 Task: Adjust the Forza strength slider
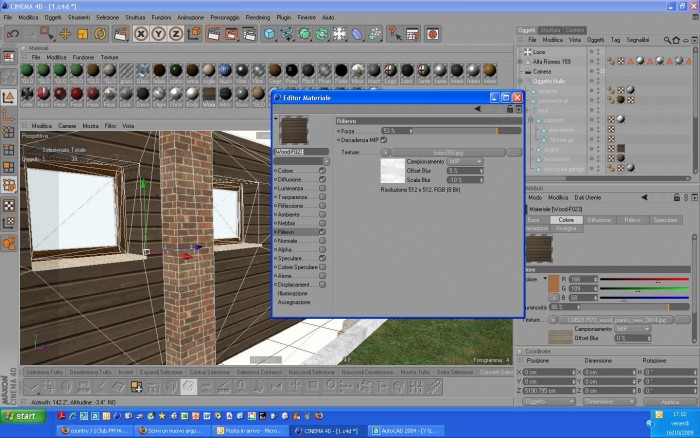pyautogui.click(x=451, y=131)
